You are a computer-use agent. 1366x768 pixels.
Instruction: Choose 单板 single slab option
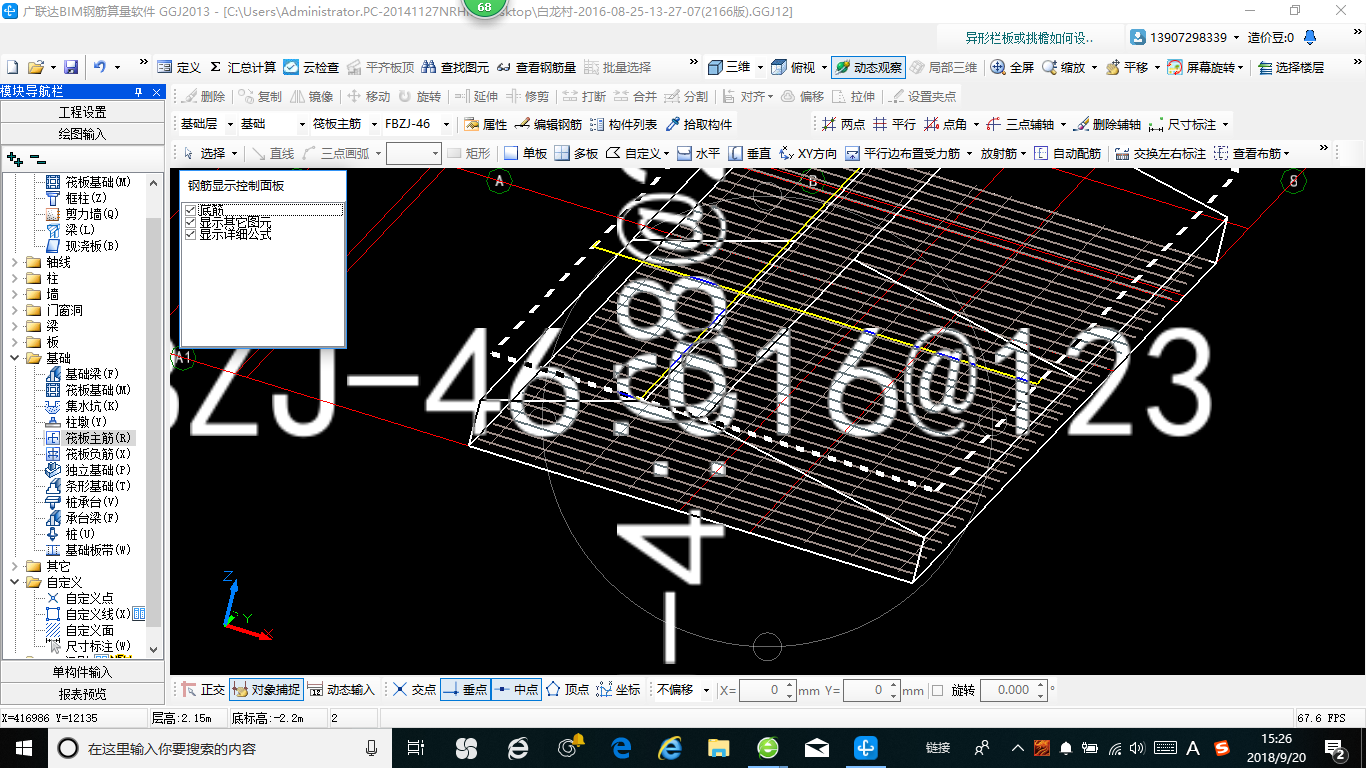point(525,153)
